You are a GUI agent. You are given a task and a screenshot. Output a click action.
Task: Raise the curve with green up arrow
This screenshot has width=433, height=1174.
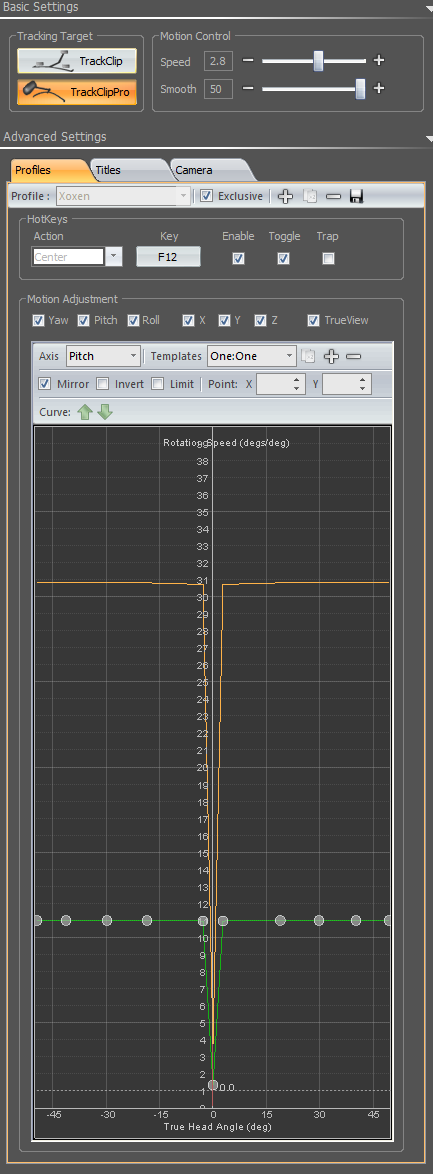pos(85,413)
